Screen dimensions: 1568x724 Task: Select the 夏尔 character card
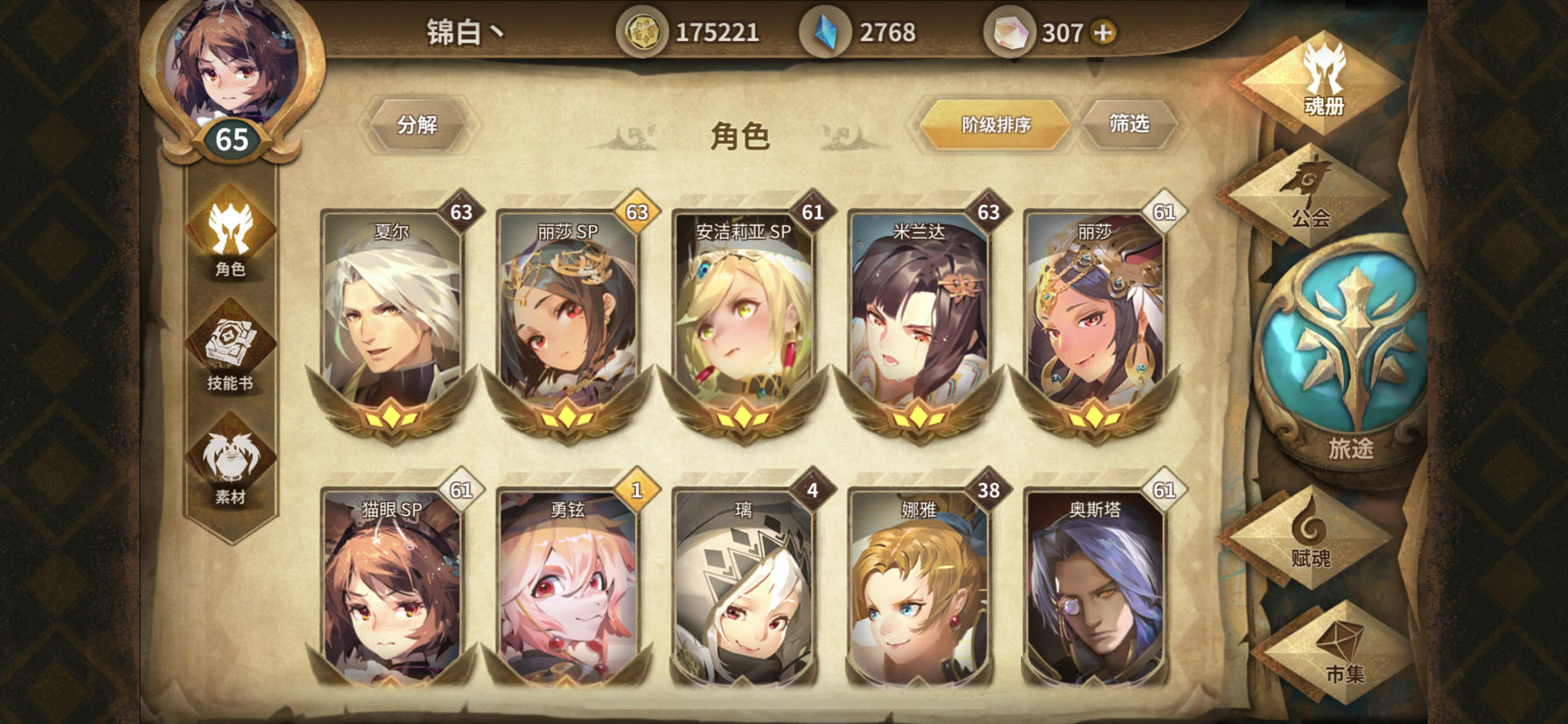(x=392, y=321)
